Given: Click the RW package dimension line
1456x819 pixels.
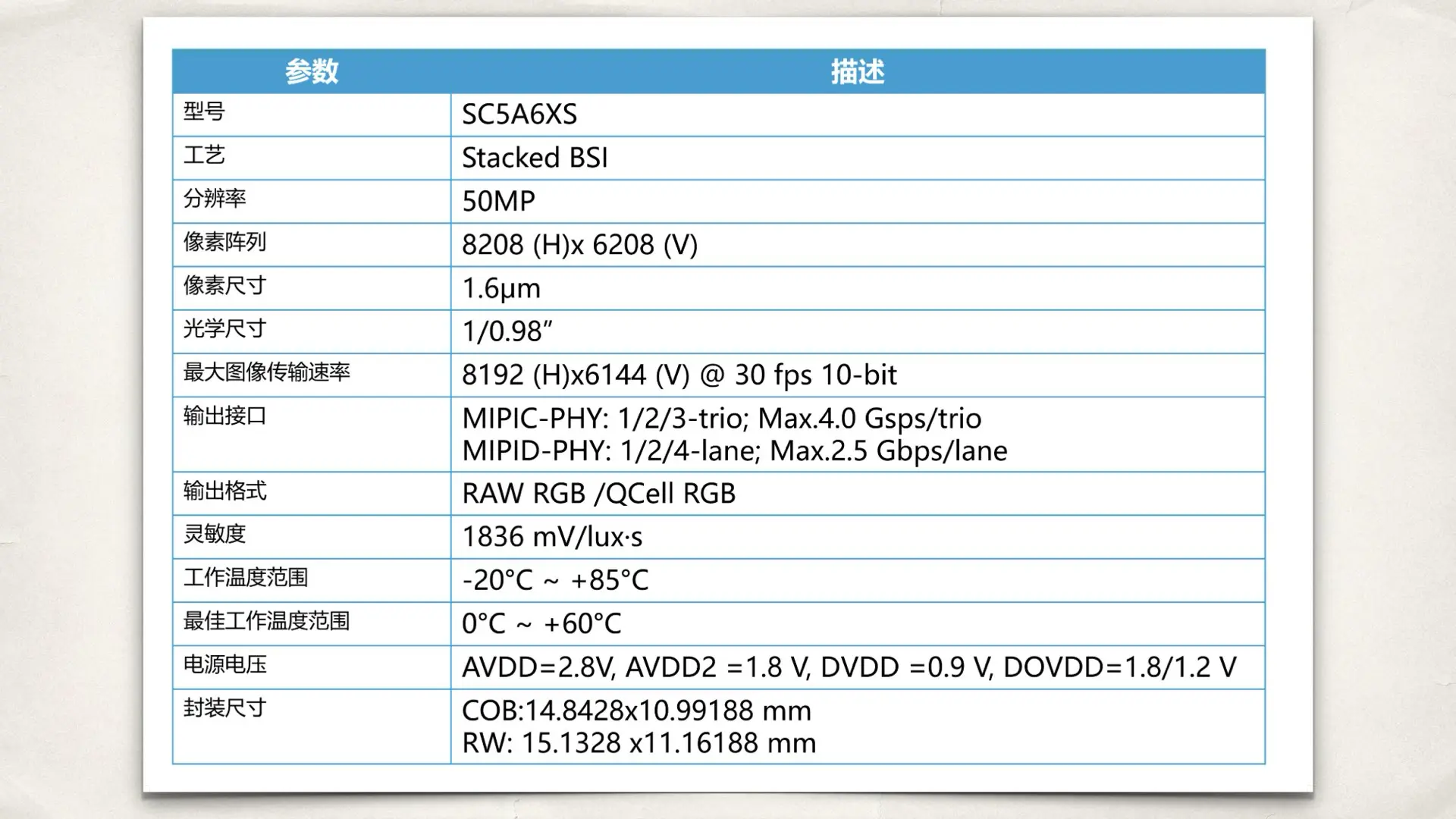Looking at the screenshot, I should click(x=639, y=743).
